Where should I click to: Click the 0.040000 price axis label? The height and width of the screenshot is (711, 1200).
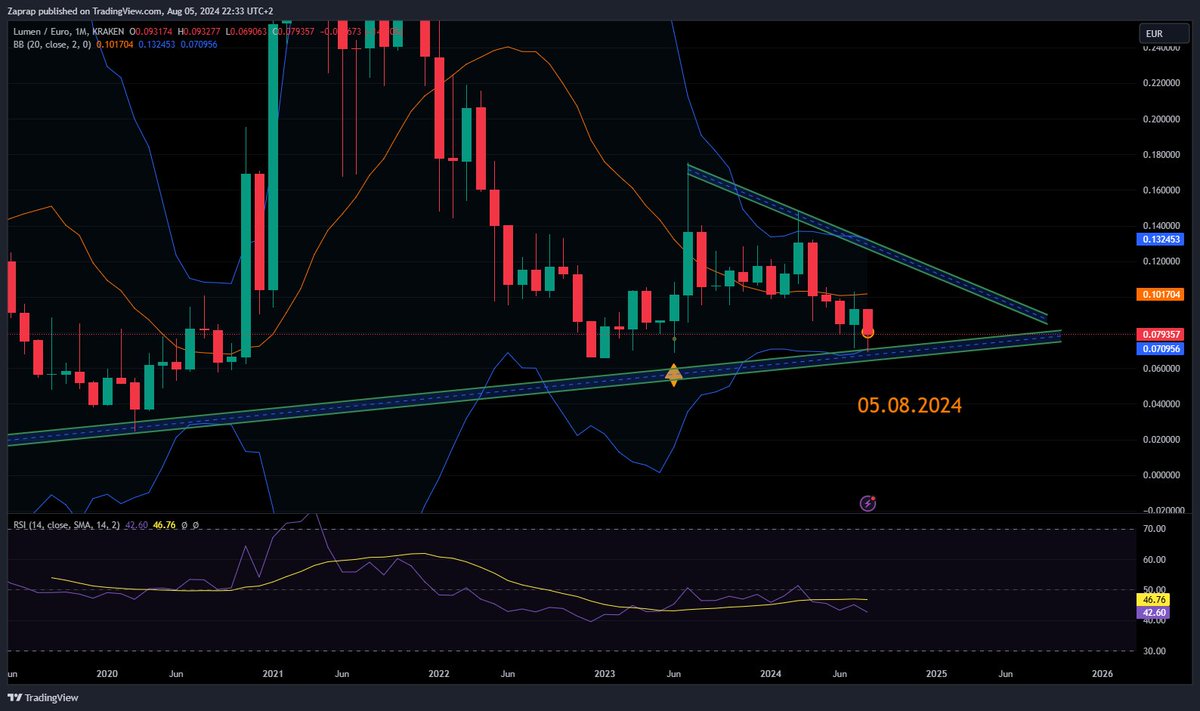pyautogui.click(x=1163, y=404)
